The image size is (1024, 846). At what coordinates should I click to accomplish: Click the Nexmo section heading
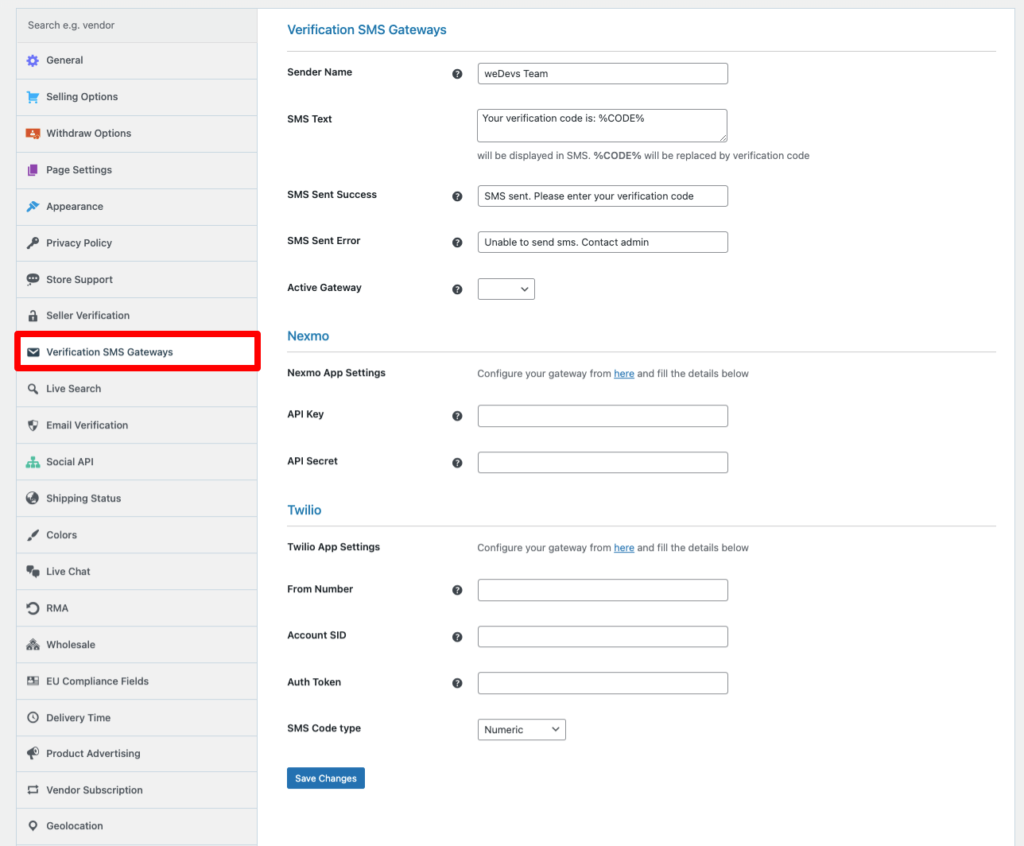tap(308, 336)
